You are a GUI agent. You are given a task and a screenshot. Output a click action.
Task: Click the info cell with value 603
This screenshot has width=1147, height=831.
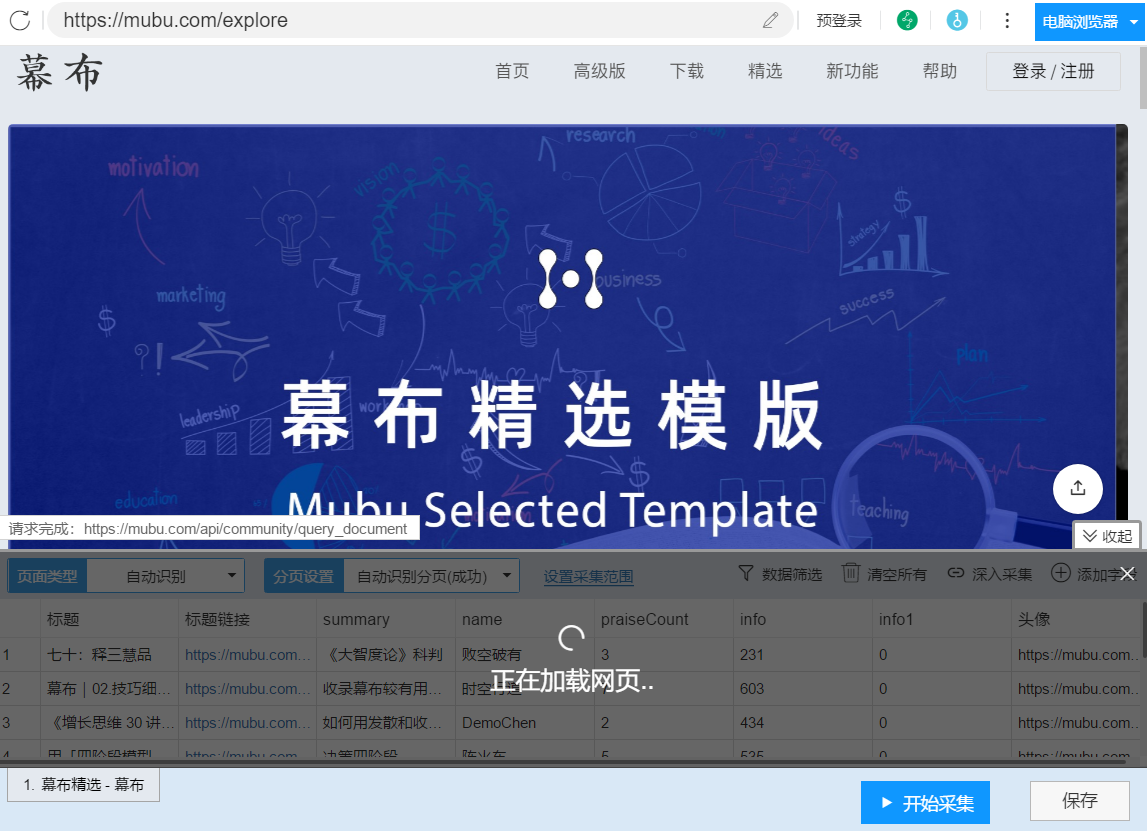[802, 689]
